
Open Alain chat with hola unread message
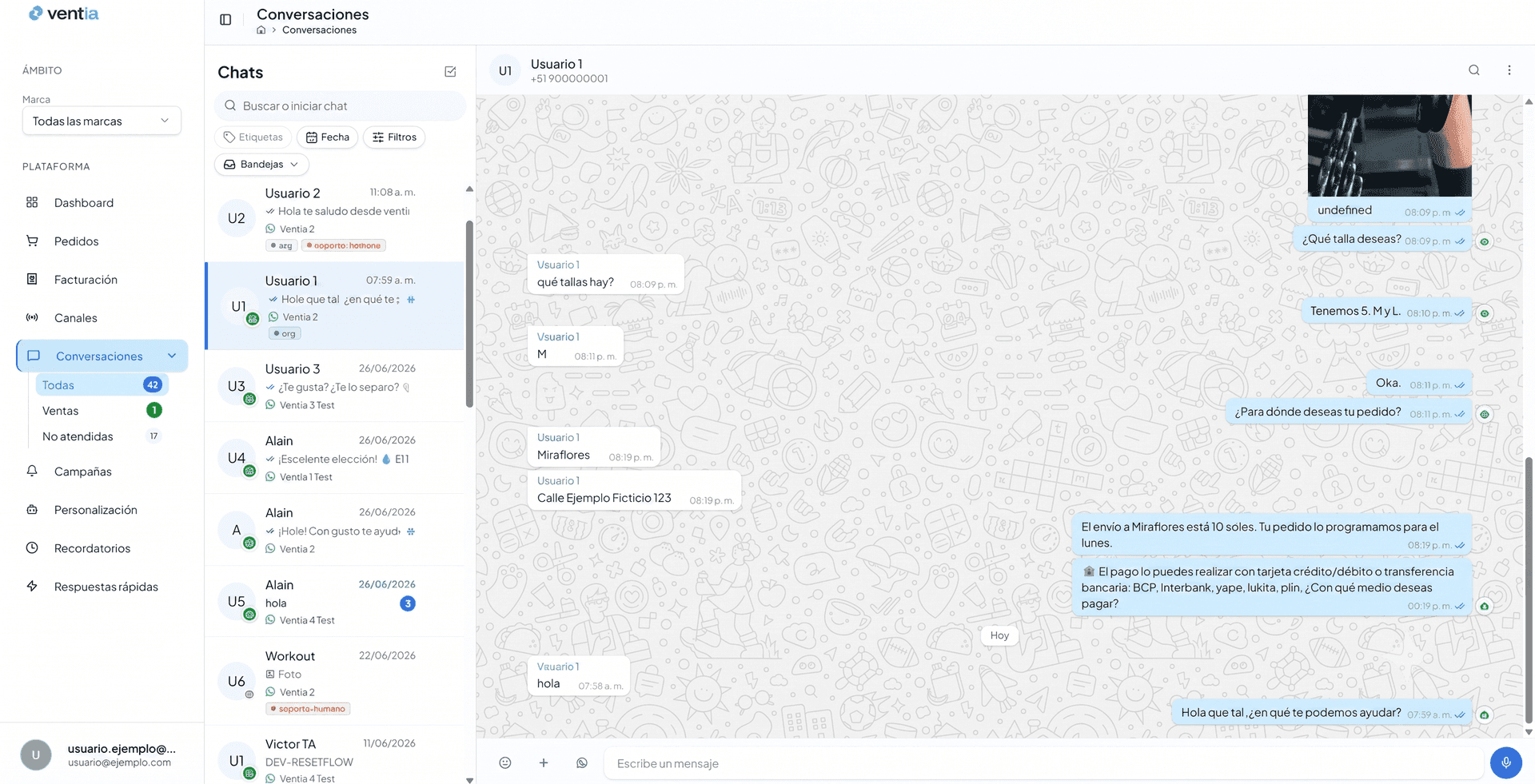(x=336, y=602)
